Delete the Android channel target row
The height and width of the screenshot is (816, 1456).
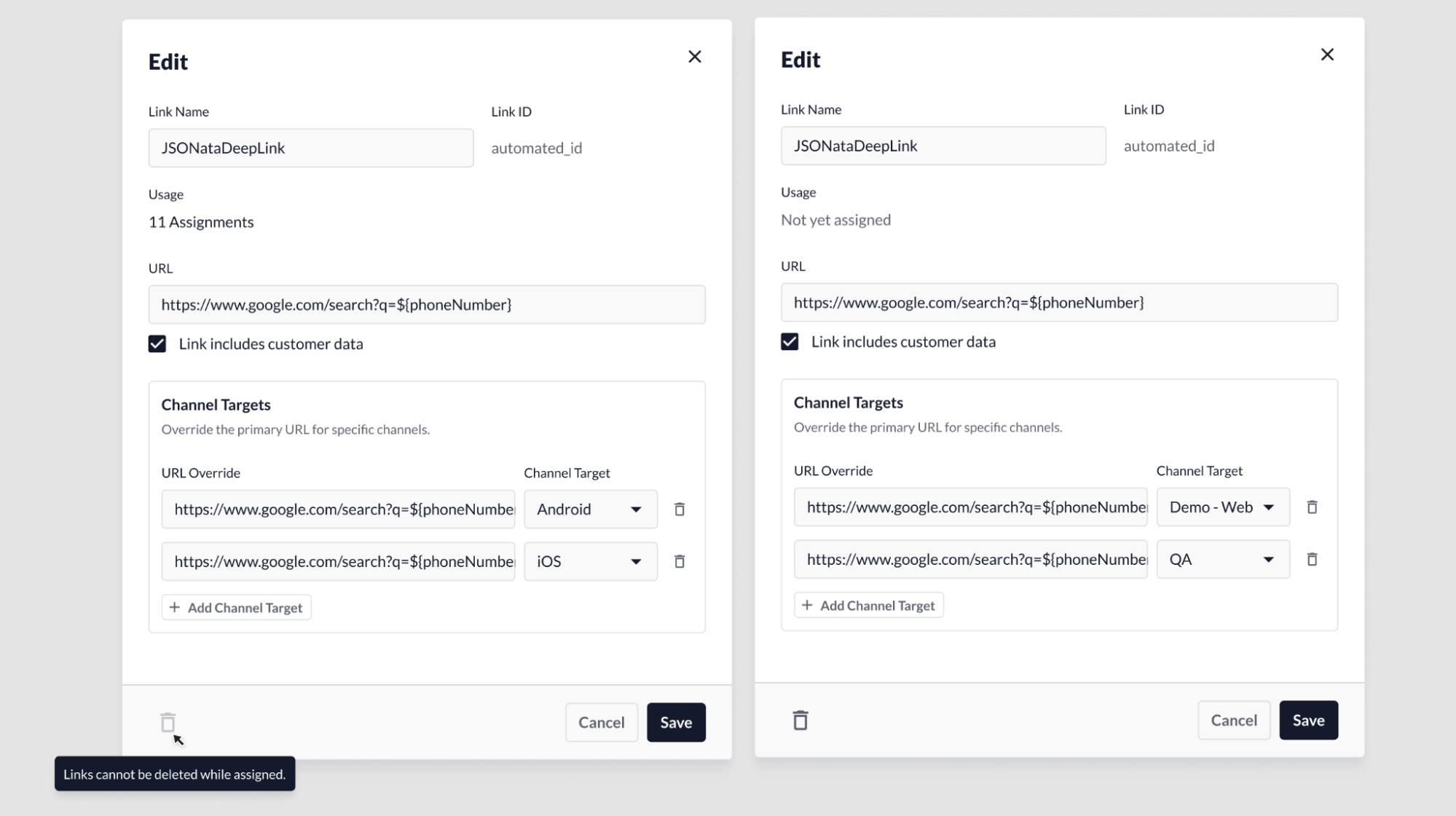pos(679,510)
